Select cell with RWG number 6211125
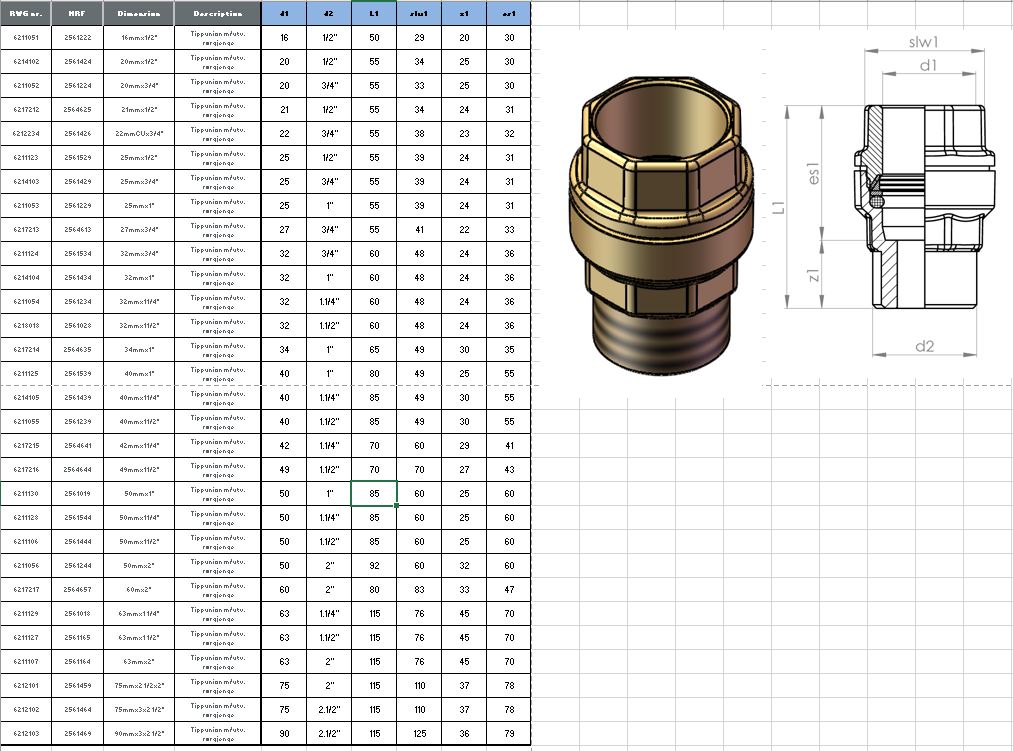 pyautogui.click(x=26, y=374)
